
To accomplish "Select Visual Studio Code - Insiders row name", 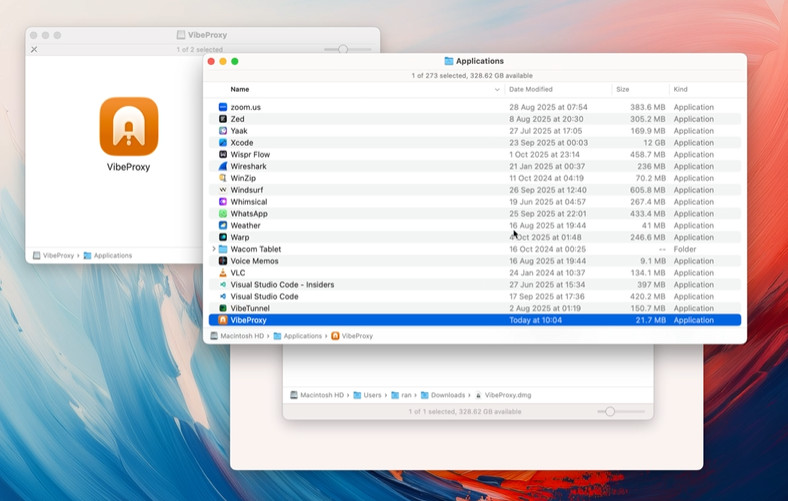I will point(282,284).
